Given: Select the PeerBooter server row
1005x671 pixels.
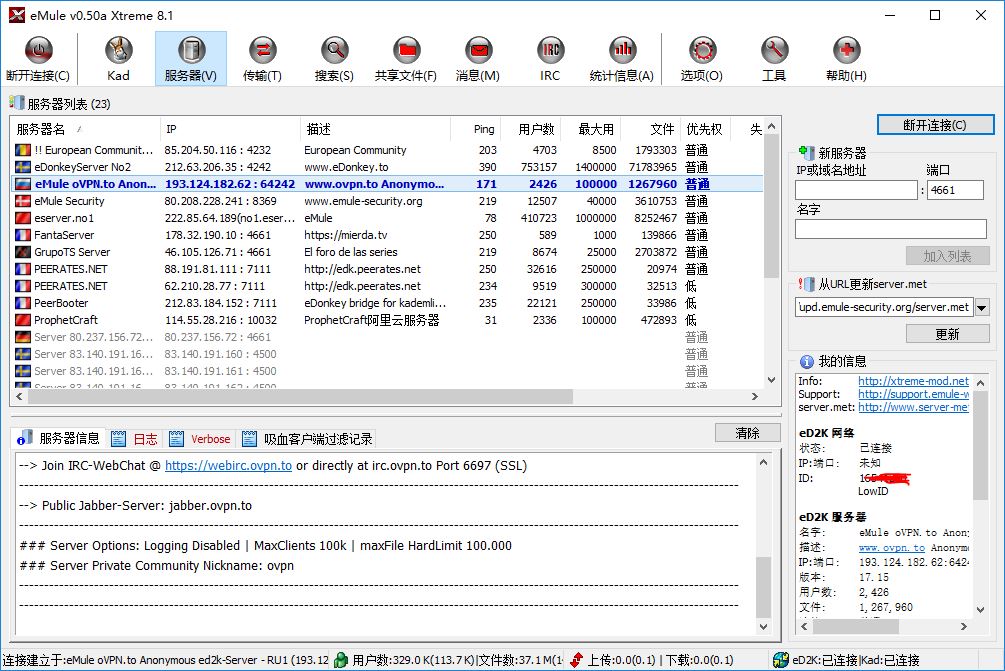Looking at the screenshot, I should coord(387,303).
